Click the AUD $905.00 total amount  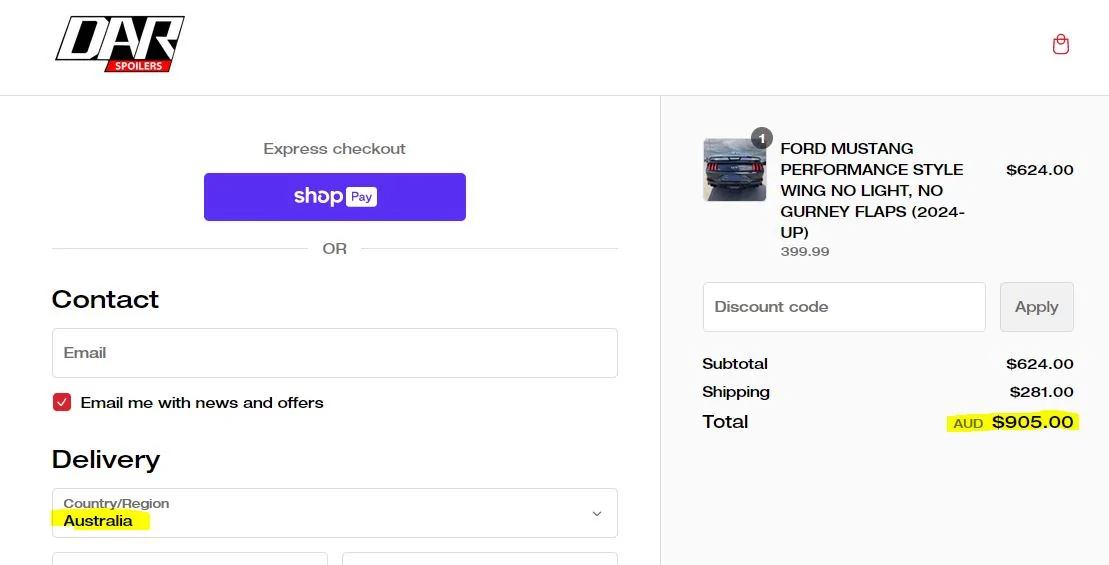click(1013, 422)
